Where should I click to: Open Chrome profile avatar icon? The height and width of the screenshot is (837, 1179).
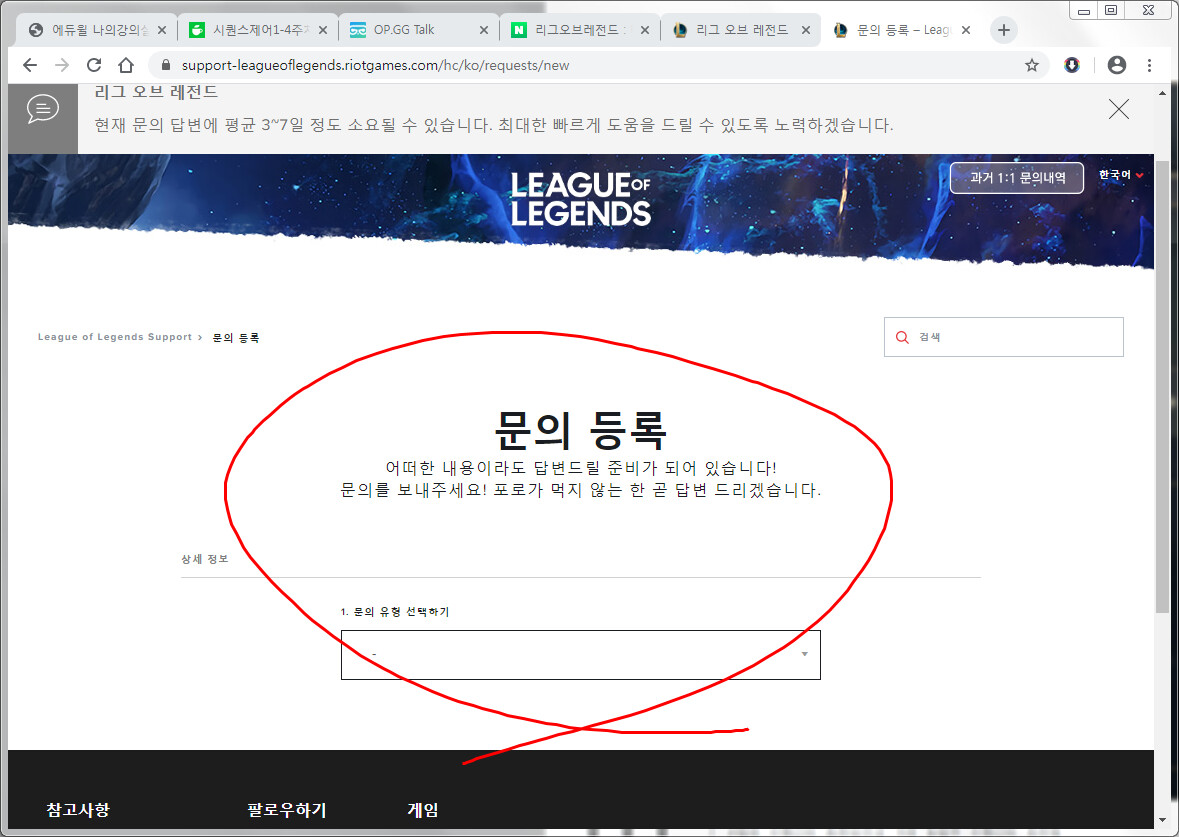[1117, 65]
